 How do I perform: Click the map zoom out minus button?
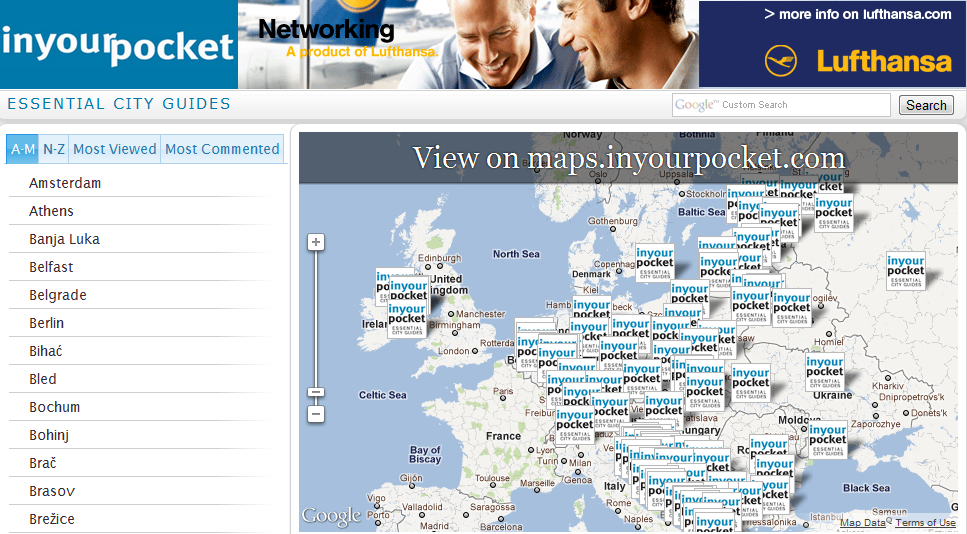pos(316,413)
